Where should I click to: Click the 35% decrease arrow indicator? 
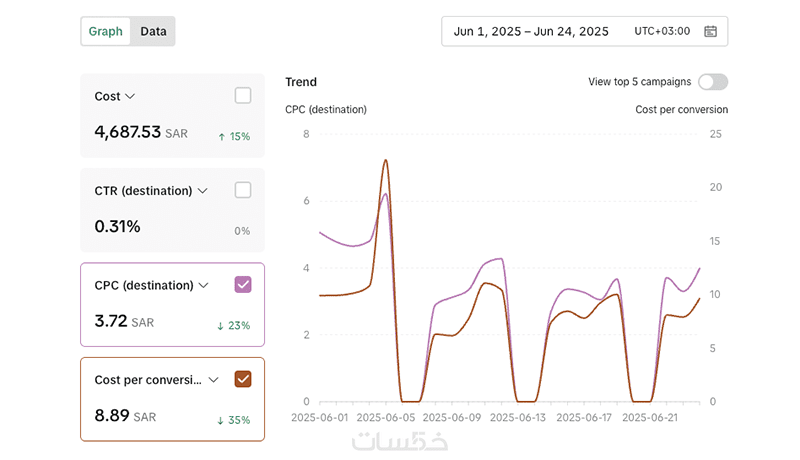coord(234,420)
